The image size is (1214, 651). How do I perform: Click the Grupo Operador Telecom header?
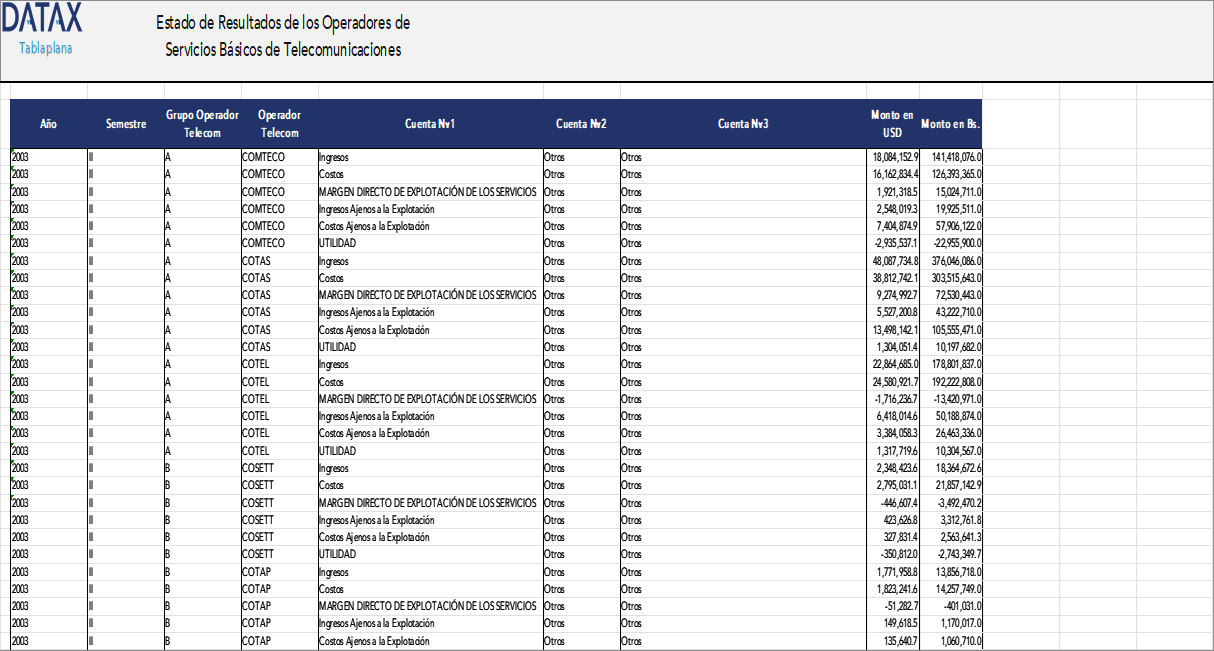point(202,124)
